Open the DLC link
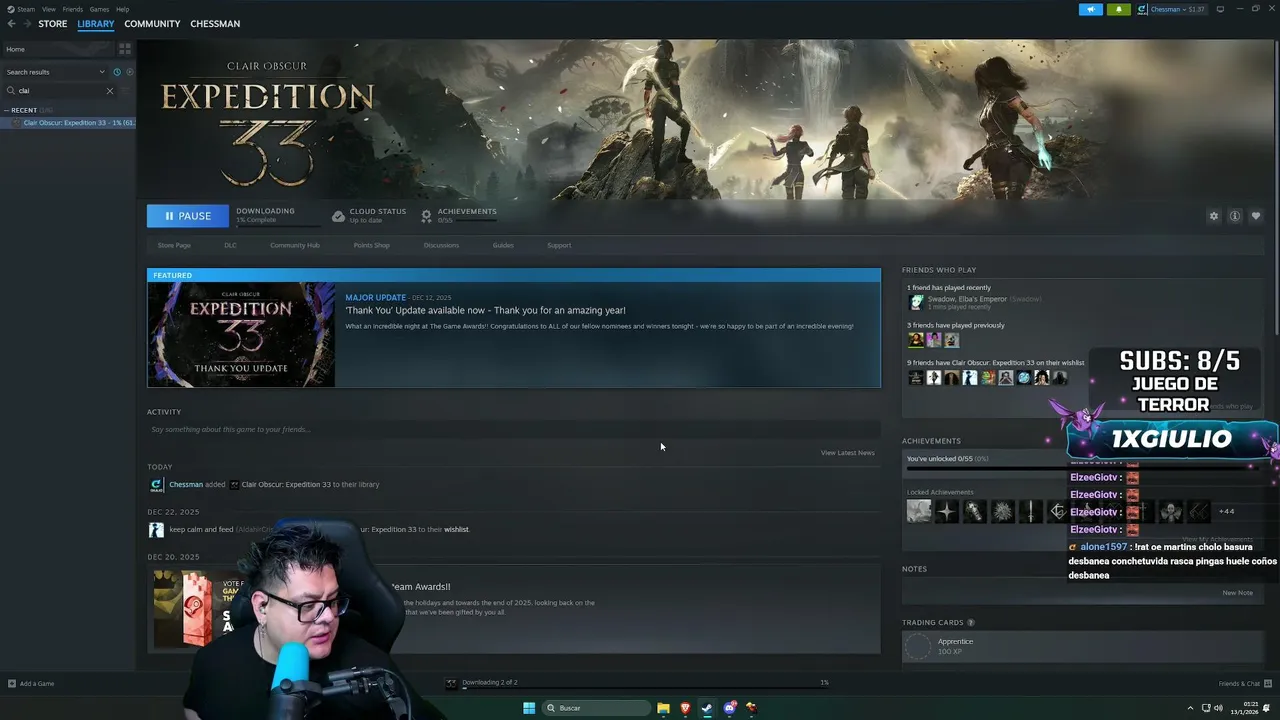This screenshot has width=1280, height=720. tap(230, 245)
